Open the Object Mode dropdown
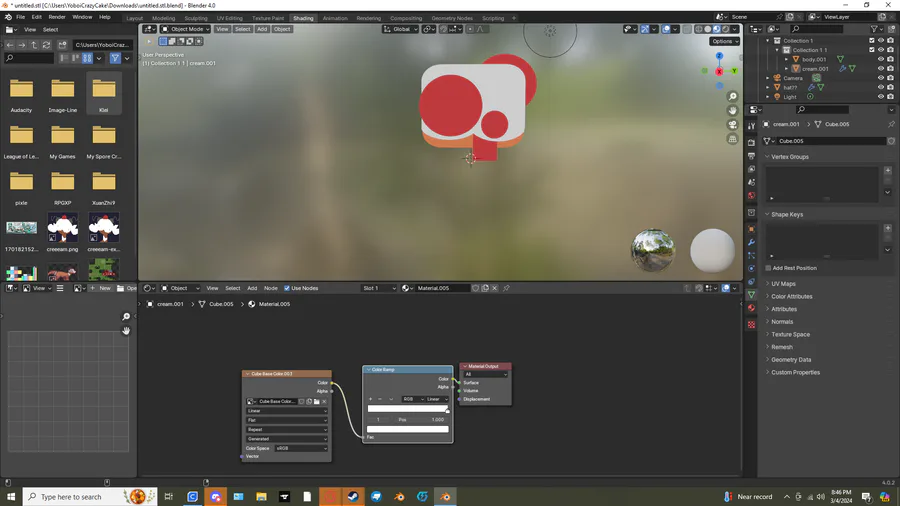900x506 pixels. (x=185, y=29)
